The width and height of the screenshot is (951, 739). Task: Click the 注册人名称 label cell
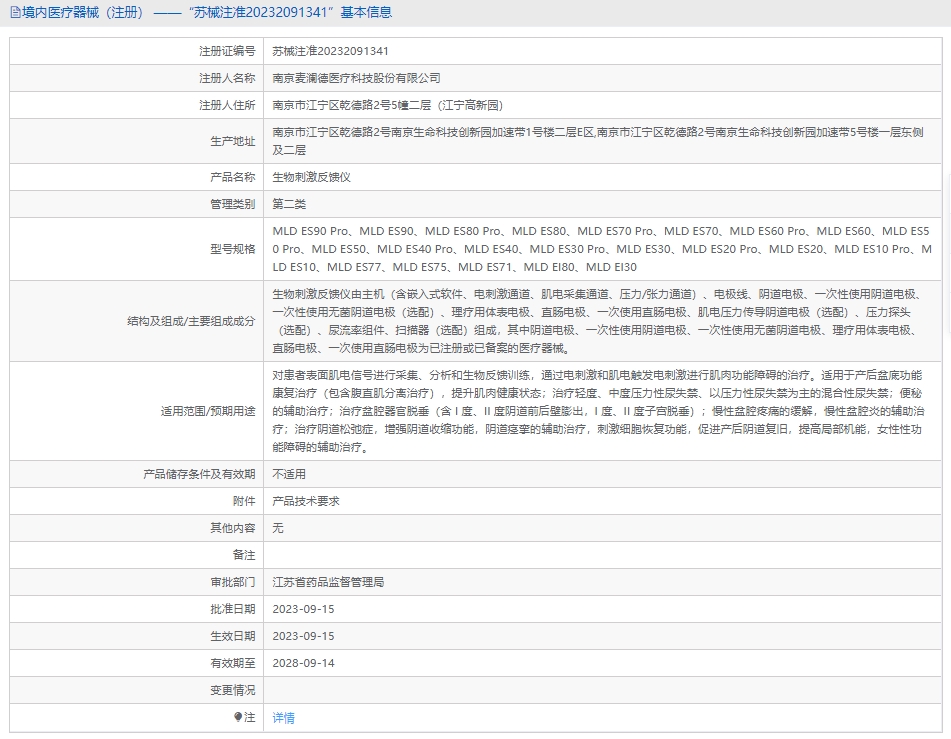[x=136, y=78]
